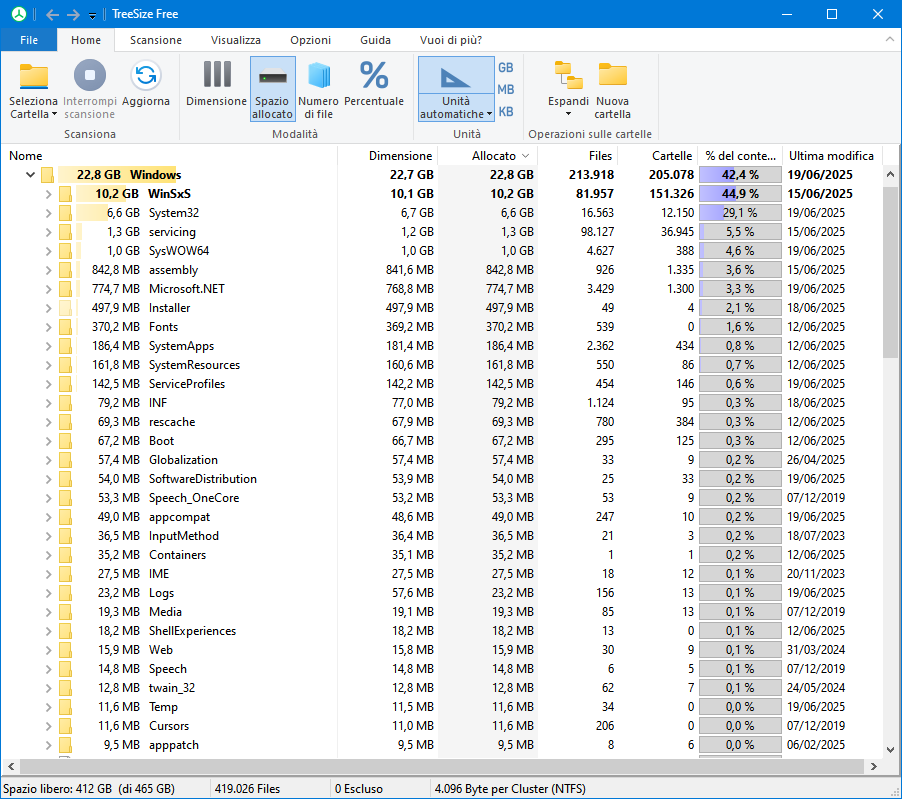This screenshot has height=799, width=902.
Task: Click the vertical scrollbar up arrow
Action: click(x=890, y=174)
